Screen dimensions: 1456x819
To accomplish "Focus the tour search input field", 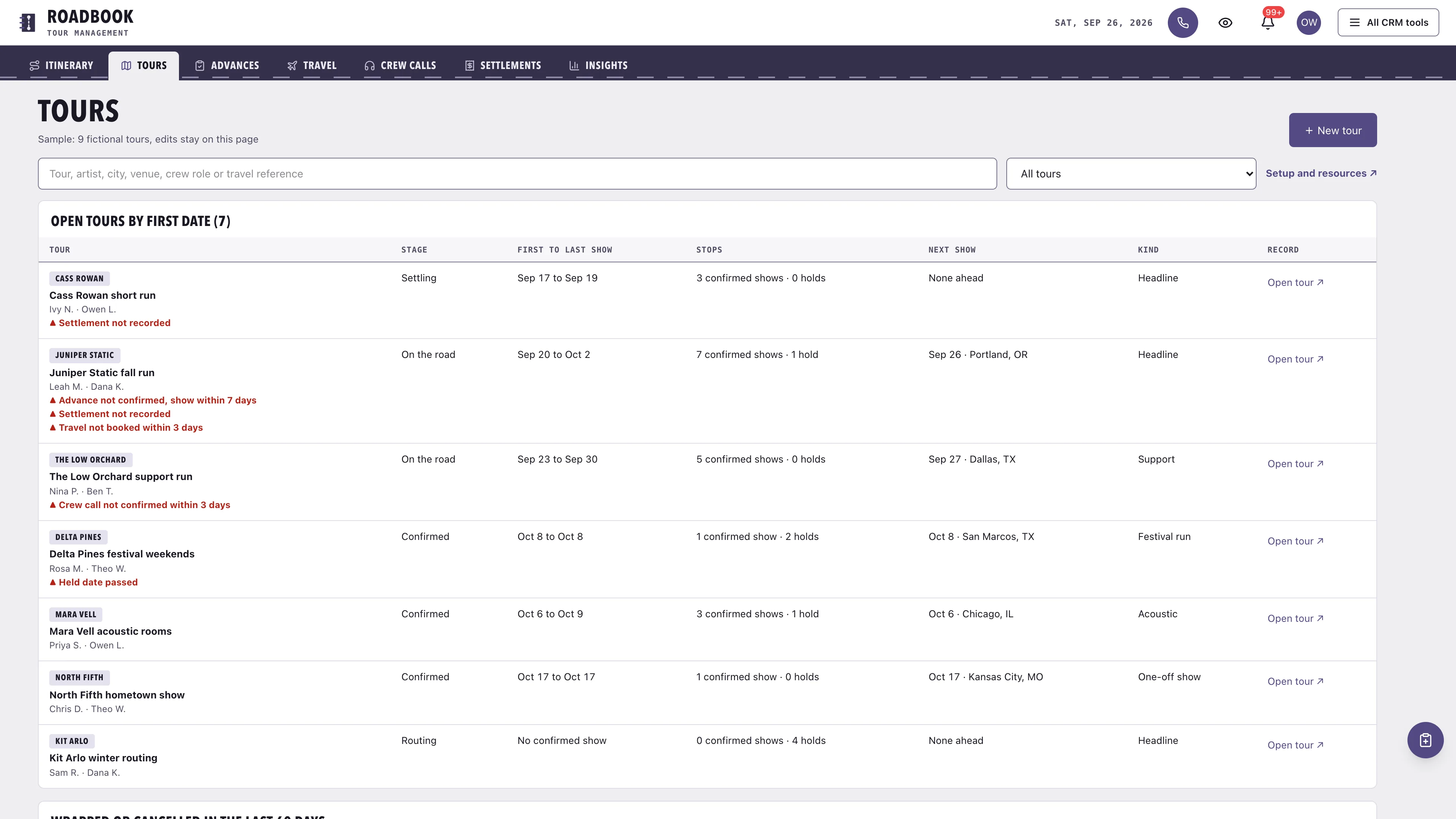I will pyautogui.click(x=517, y=174).
